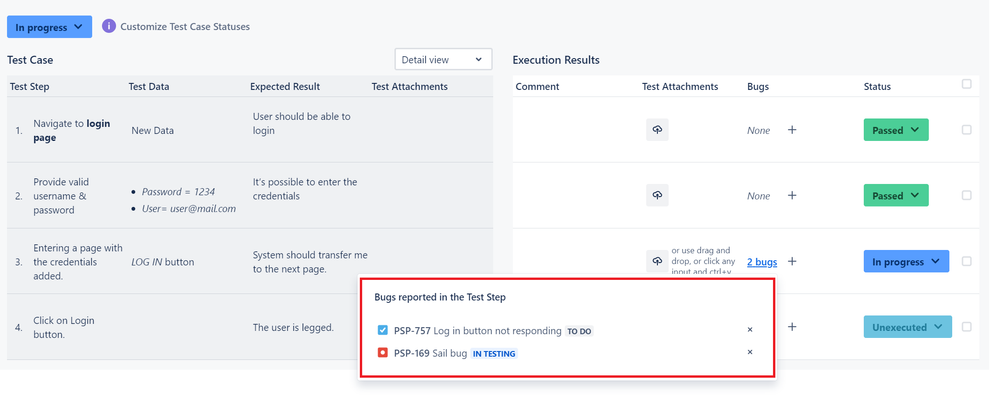Click the Status column header
999x404 pixels.
[x=877, y=87]
